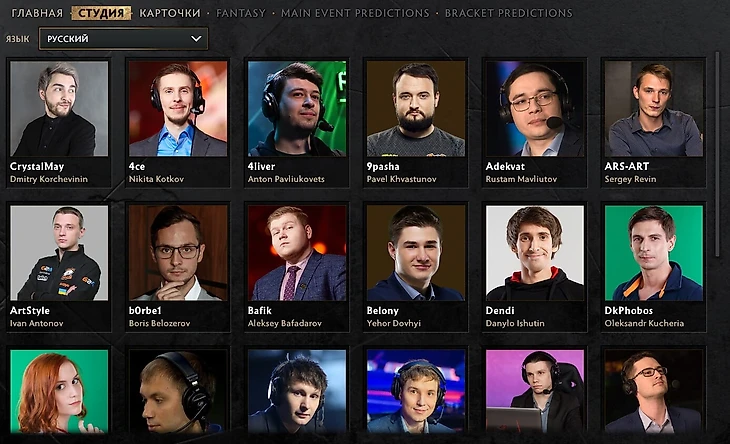Viewport: 730px width, 444px height.
Task: Go to MAIN EVENT PREDICTIONS
Action: point(355,13)
